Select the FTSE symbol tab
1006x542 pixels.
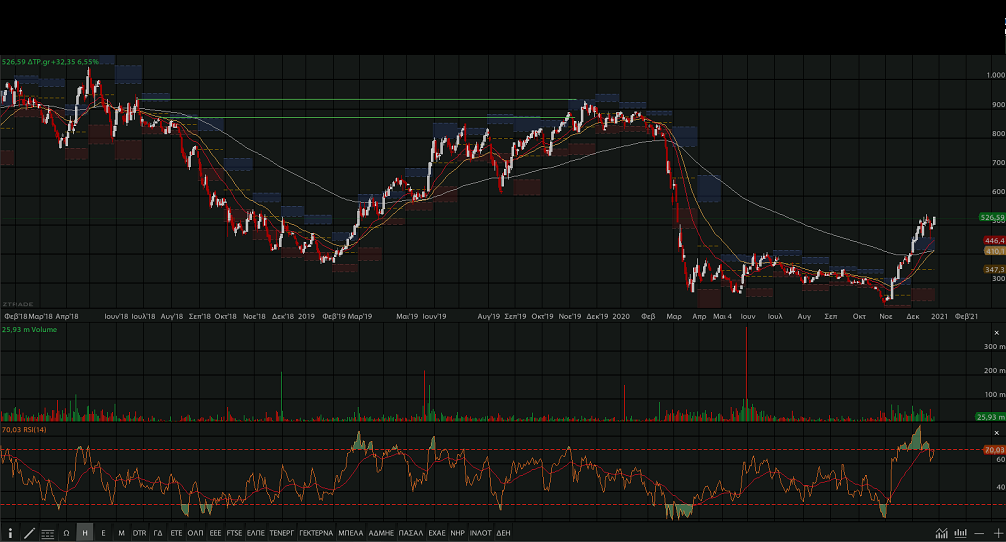click(x=235, y=533)
